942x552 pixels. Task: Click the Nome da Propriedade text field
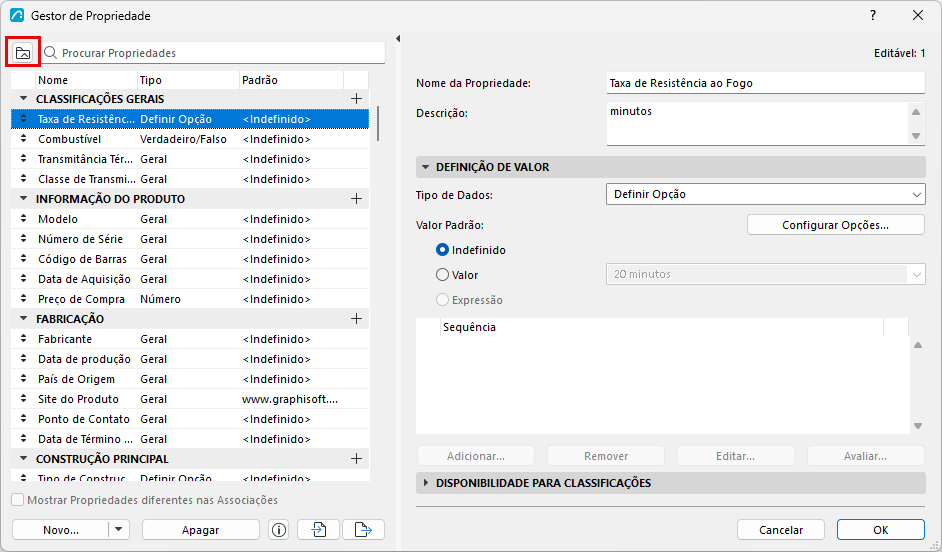pos(765,83)
